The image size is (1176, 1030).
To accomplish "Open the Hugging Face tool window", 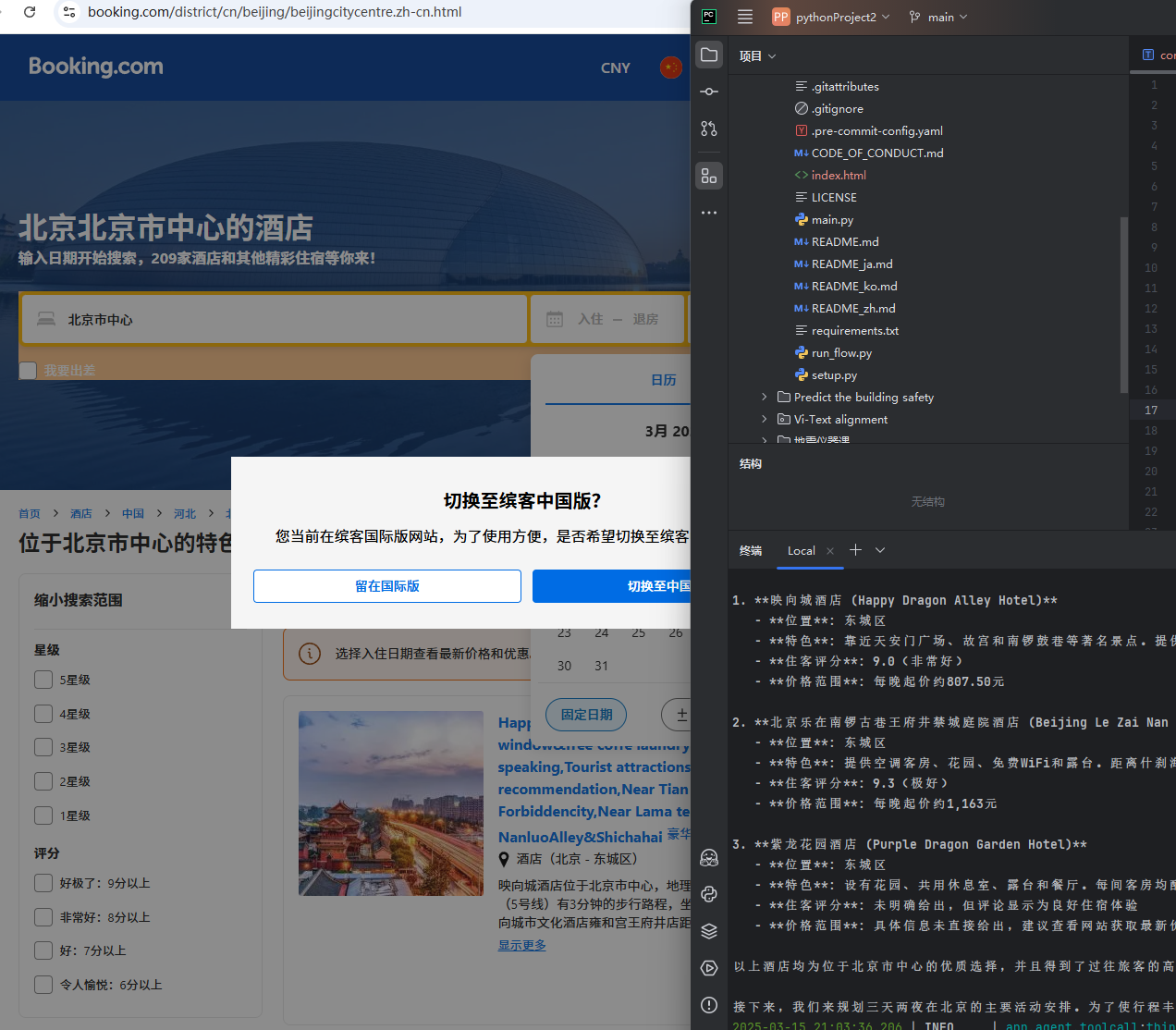I will [x=709, y=857].
